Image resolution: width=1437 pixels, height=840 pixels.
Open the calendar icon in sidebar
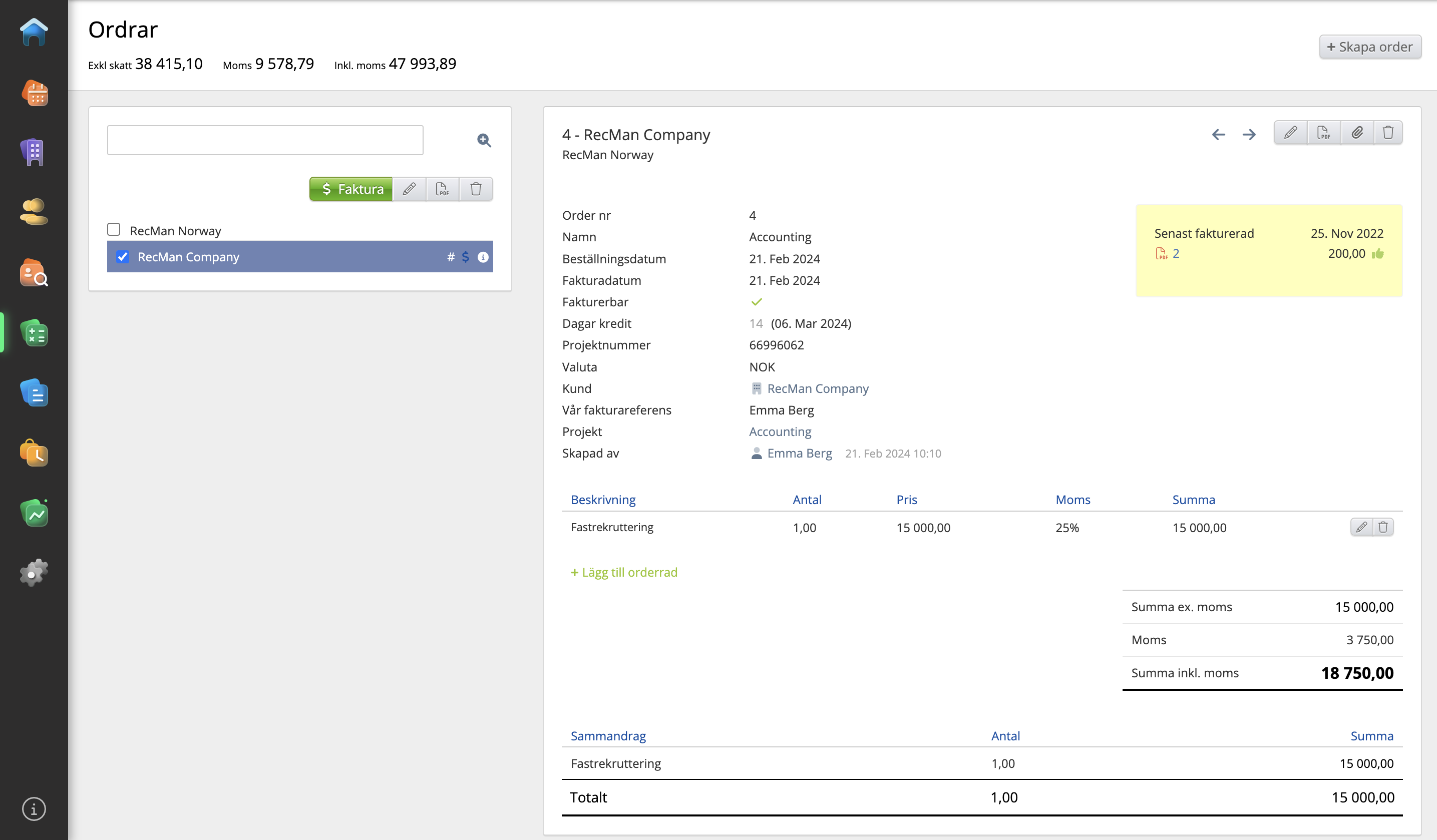tap(34, 93)
